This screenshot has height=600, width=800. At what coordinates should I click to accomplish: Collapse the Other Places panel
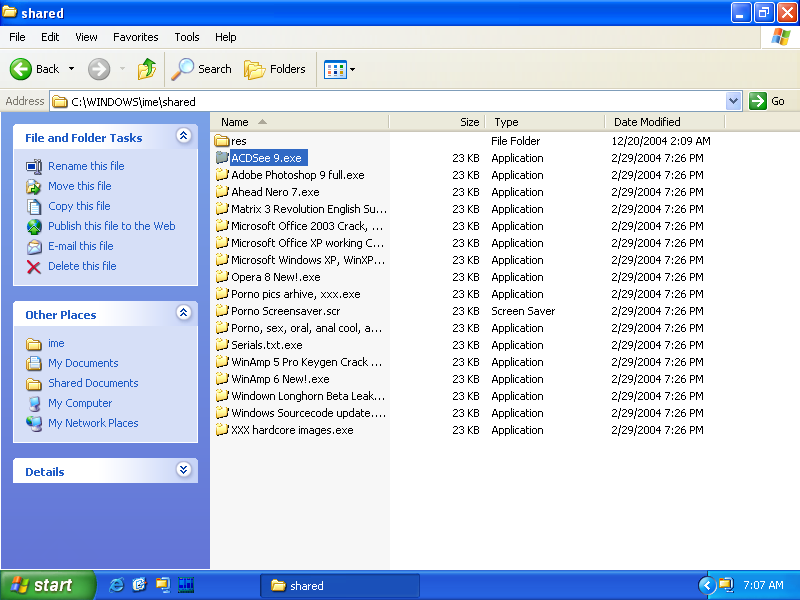tap(184, 313)
